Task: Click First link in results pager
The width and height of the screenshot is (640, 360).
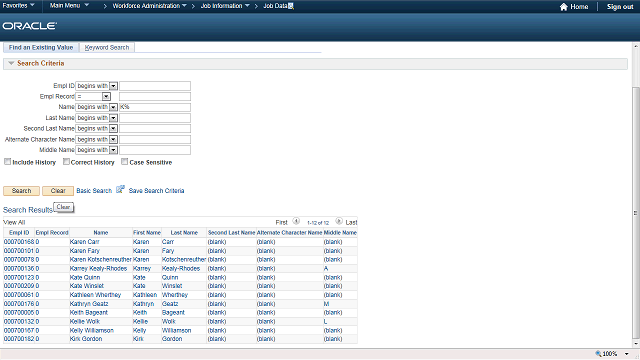Action: [x=282, y=222]
